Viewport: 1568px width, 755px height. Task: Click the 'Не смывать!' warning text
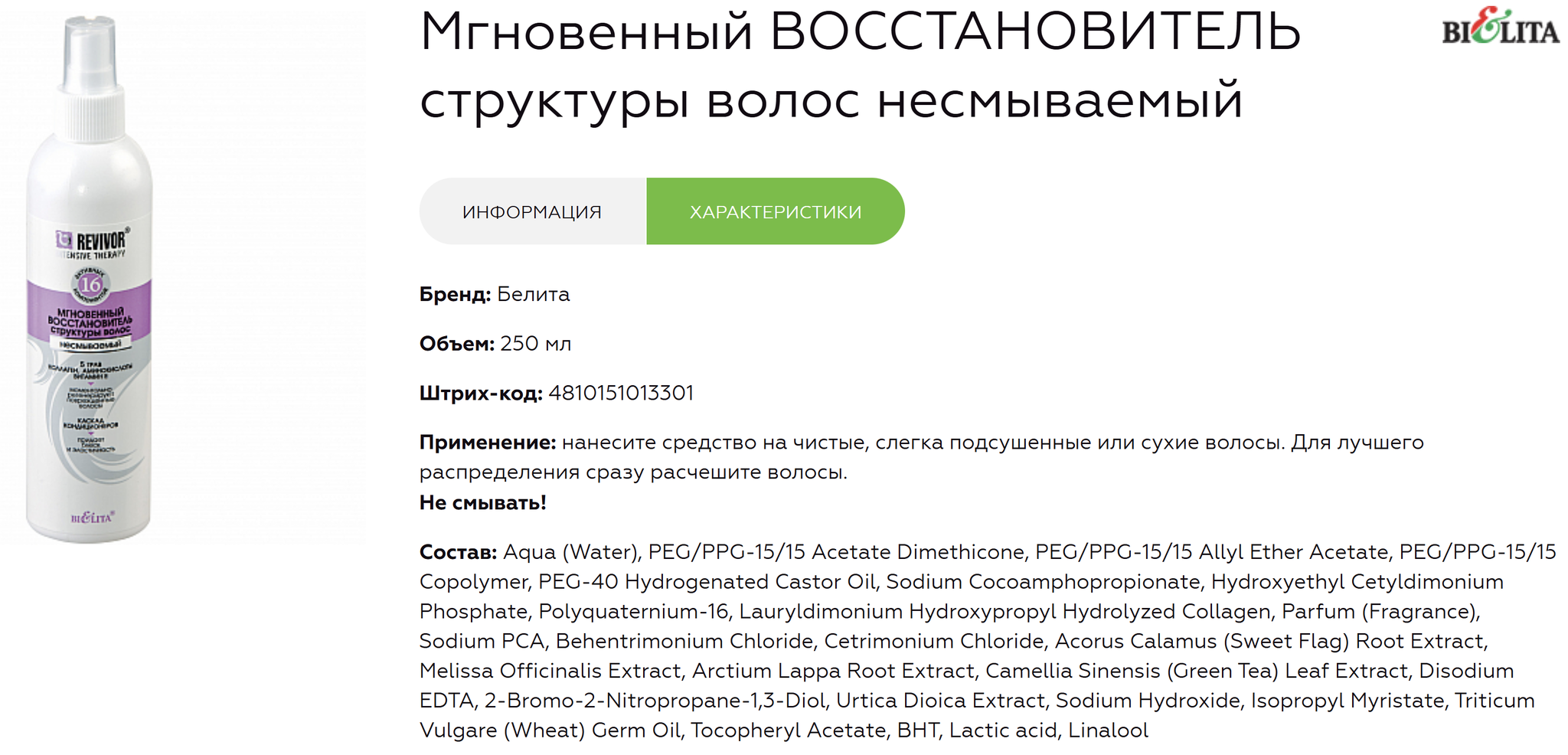click(483, 502)
